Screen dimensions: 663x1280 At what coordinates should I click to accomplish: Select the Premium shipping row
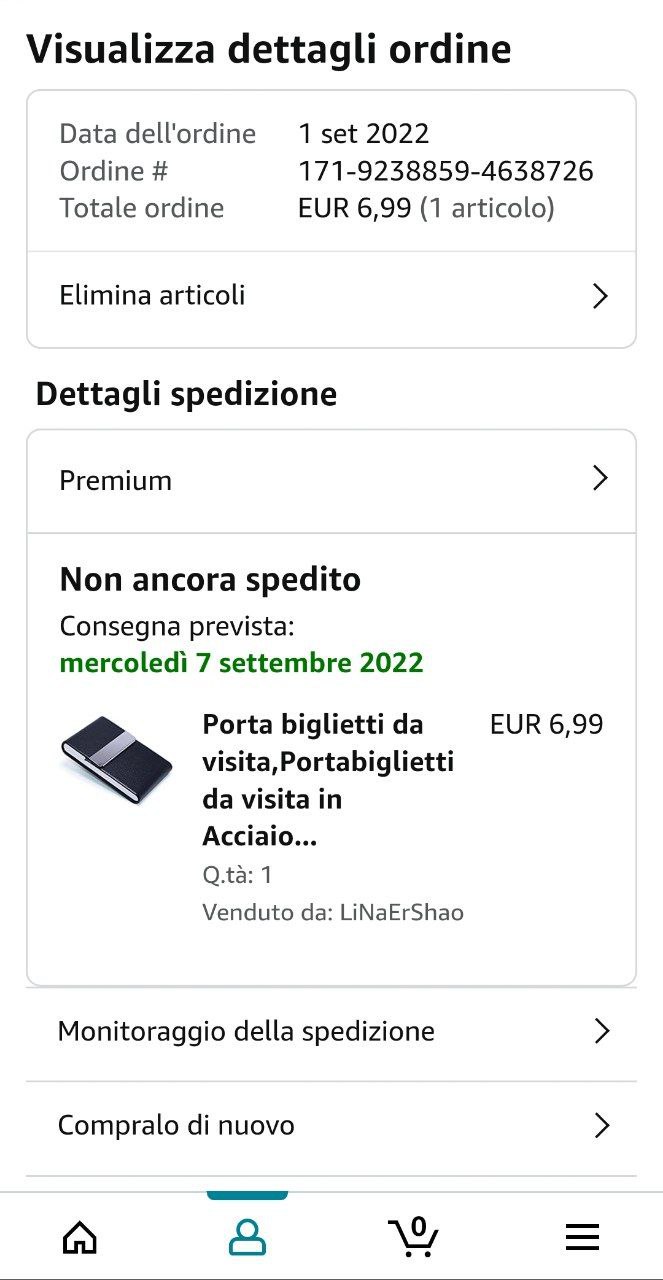click(x=116, y=481)
